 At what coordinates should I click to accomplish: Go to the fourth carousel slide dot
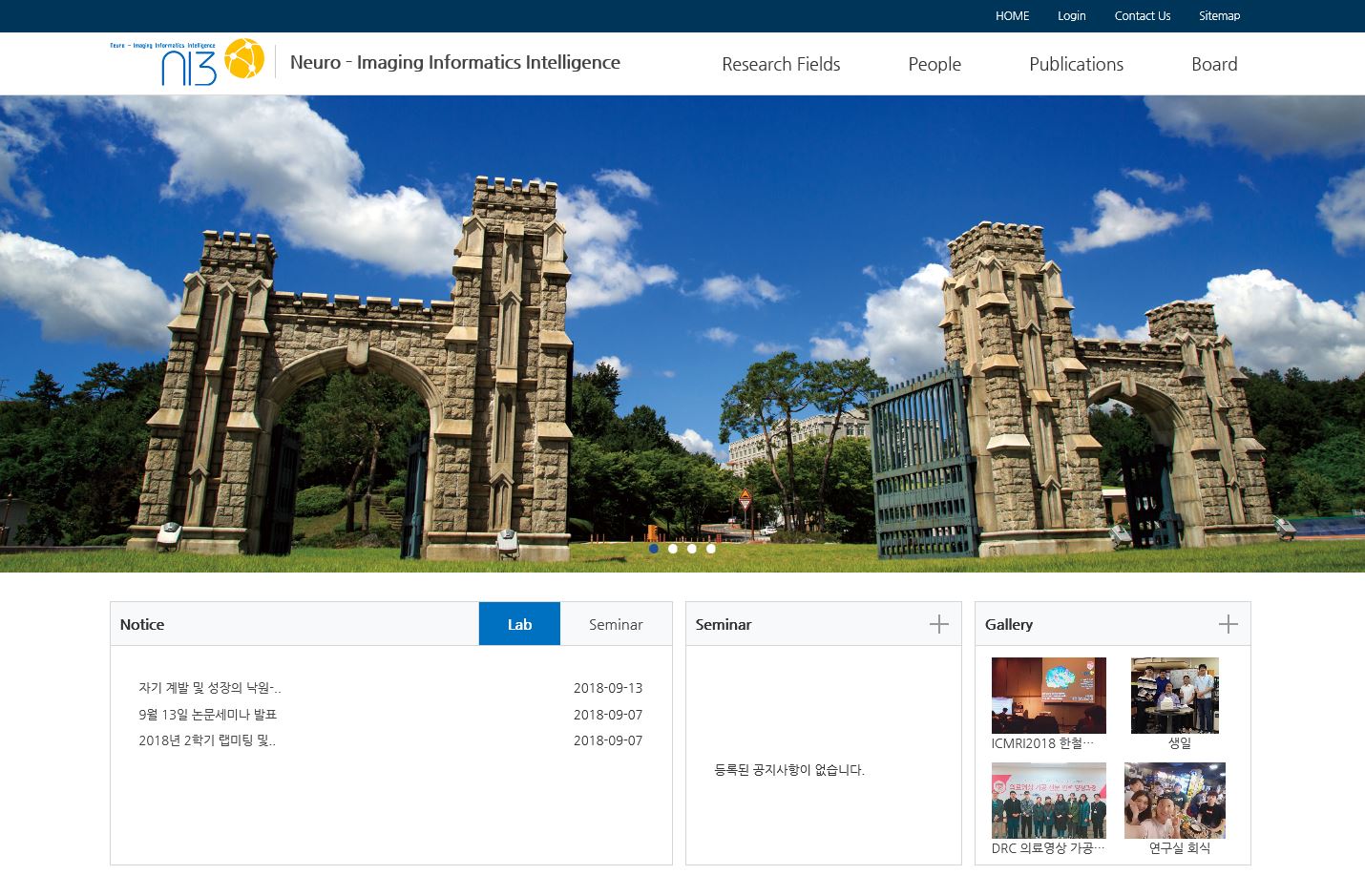[x=711, y=549]
